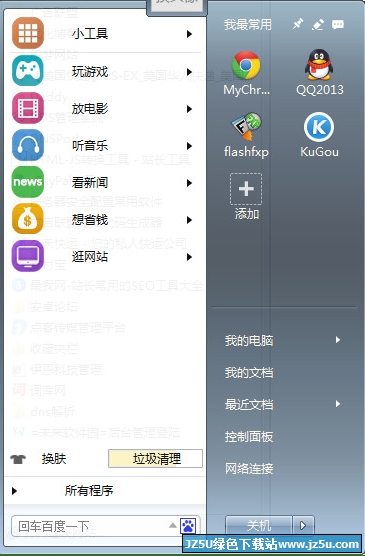Click the 放电影 label
The width and height of the screenshot is (365, 556).
pyautogui.click(x=90, y=109)
